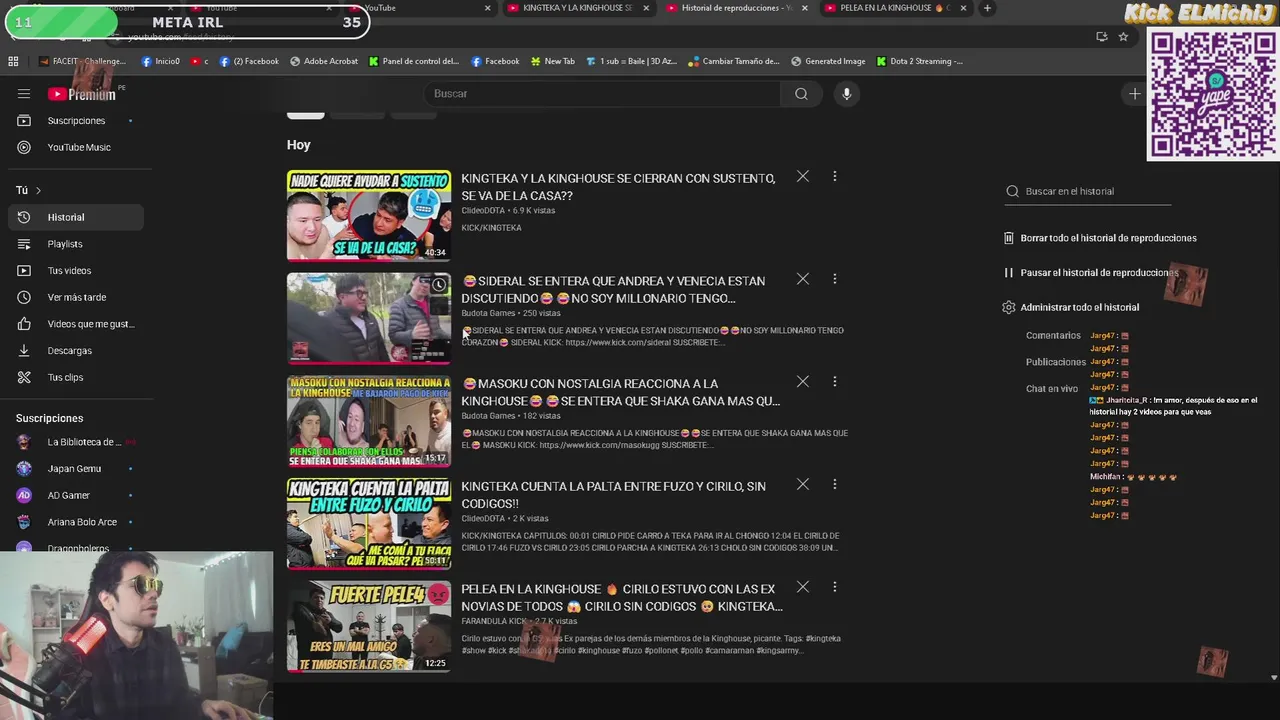Click the search magnifier button
The width and height of the screenshot is (1280, 720).
(801, 94)
